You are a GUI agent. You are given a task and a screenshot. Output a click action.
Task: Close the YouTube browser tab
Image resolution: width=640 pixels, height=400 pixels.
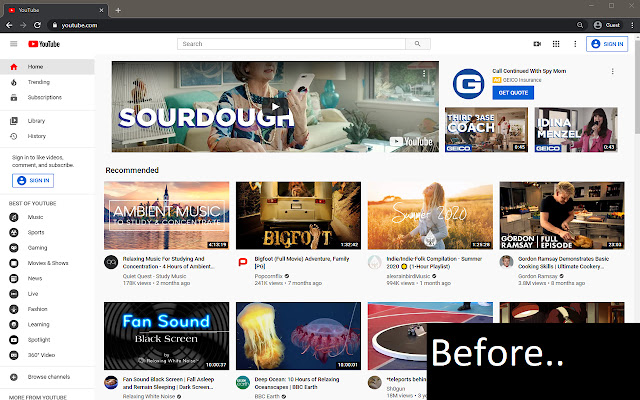(x=101, y=10)
